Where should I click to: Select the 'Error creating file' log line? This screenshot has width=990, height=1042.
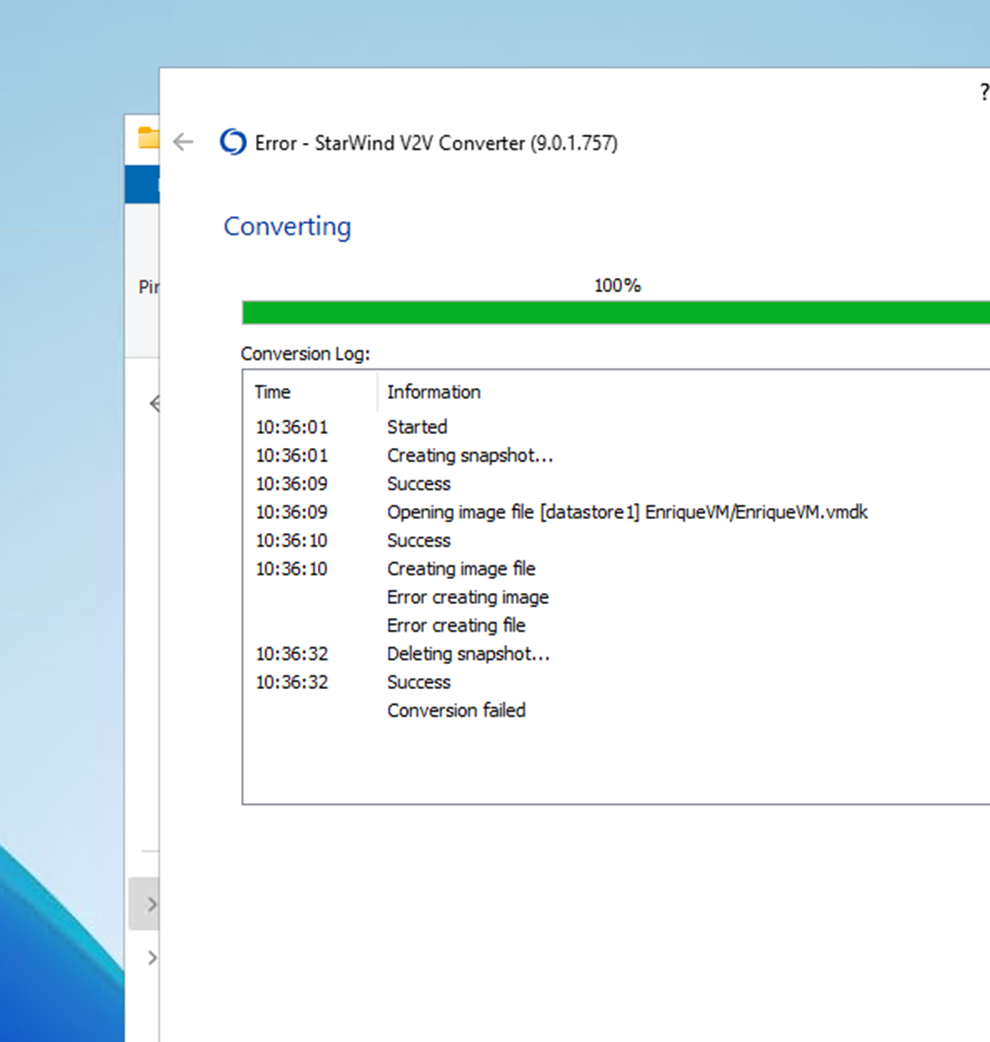point(456,625)
